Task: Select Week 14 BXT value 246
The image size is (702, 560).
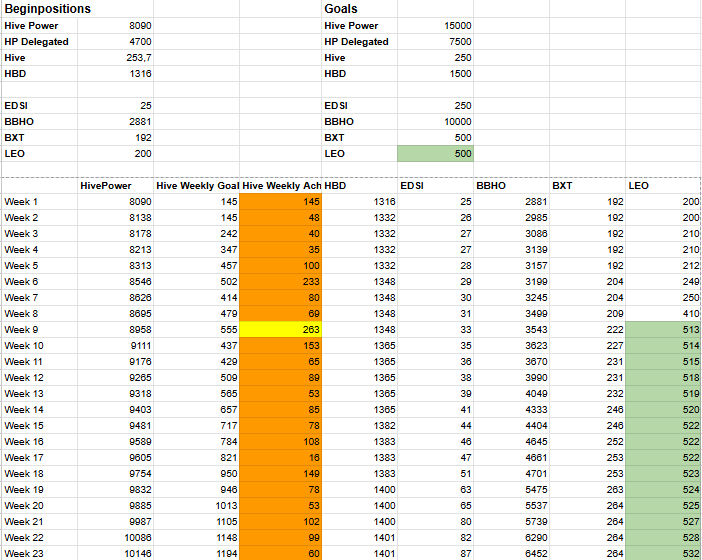Action: tap(587, 410)
